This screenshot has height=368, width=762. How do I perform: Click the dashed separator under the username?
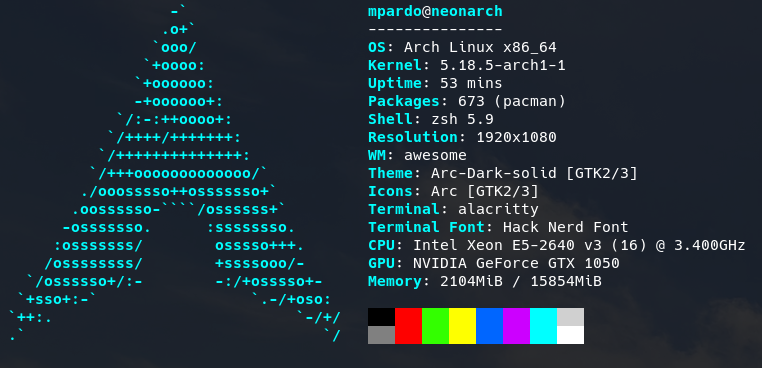tap(435, 30)
